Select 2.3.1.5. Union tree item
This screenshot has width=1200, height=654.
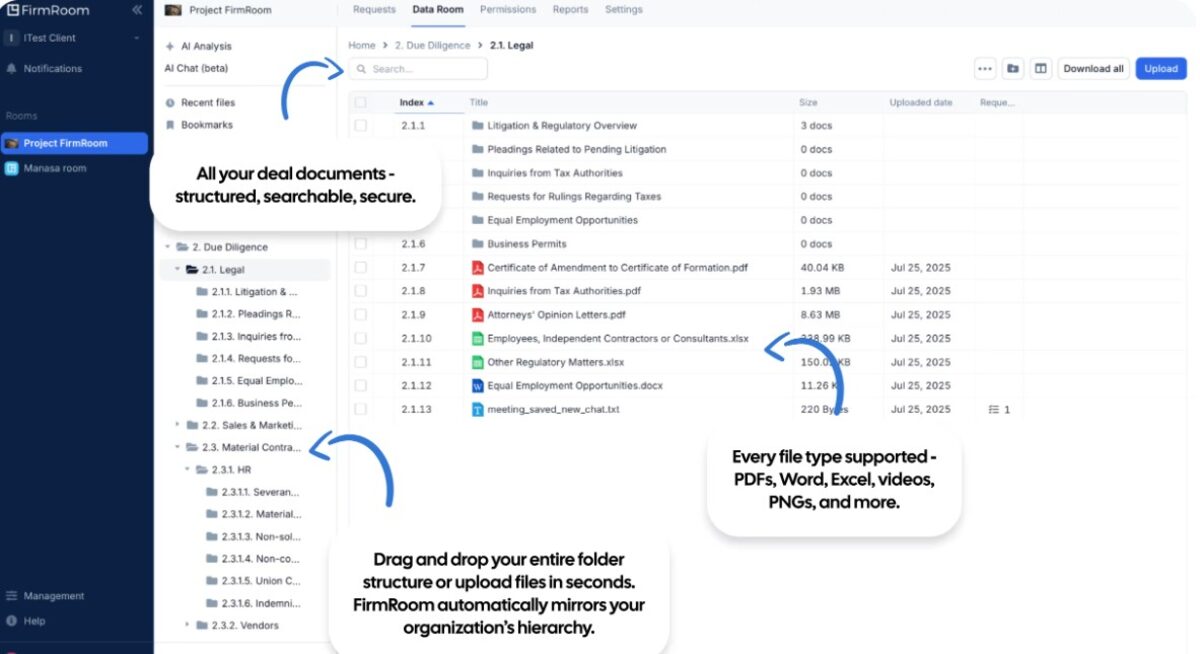(x=252, y=581)
